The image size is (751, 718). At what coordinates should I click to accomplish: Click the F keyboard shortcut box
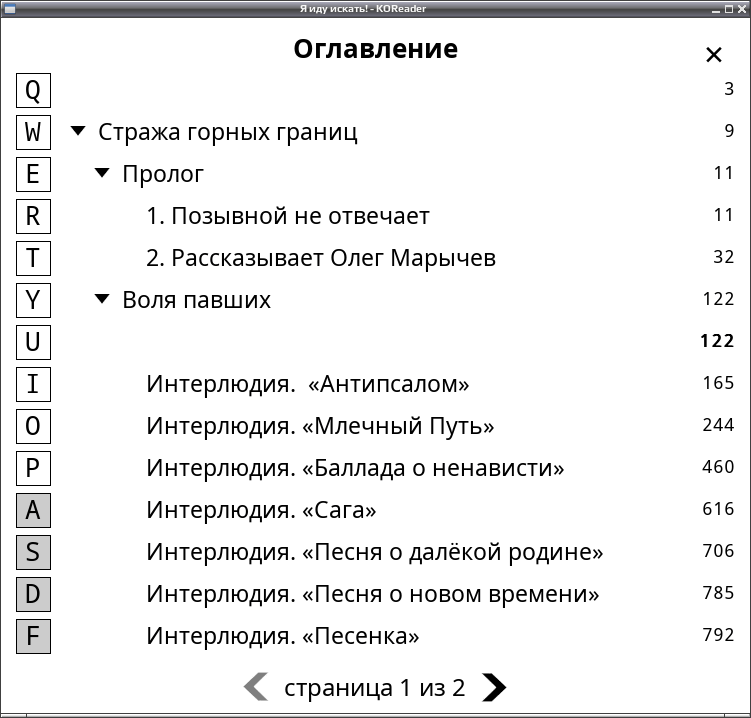point(34,637)
